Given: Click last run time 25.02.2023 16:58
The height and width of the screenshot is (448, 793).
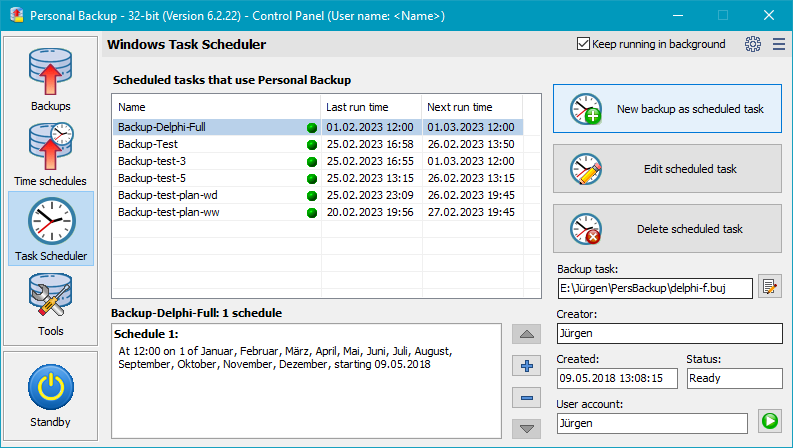Looking at the screenshot, I should coord(370,144).
